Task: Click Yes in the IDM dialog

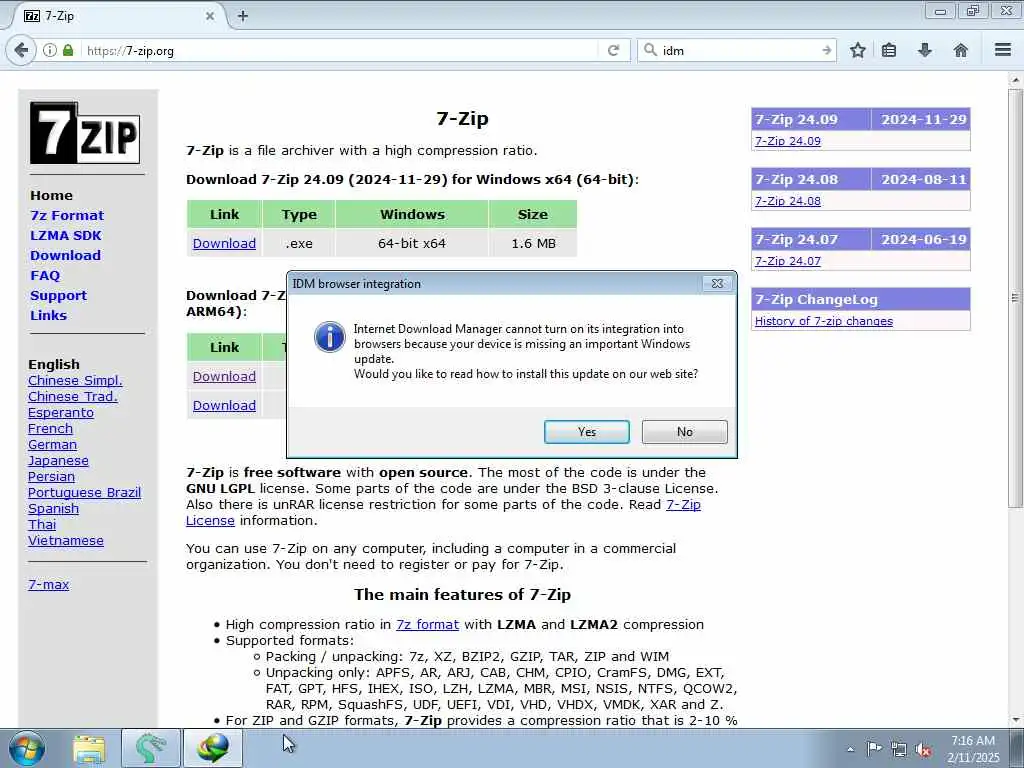Action: [586, 432]
